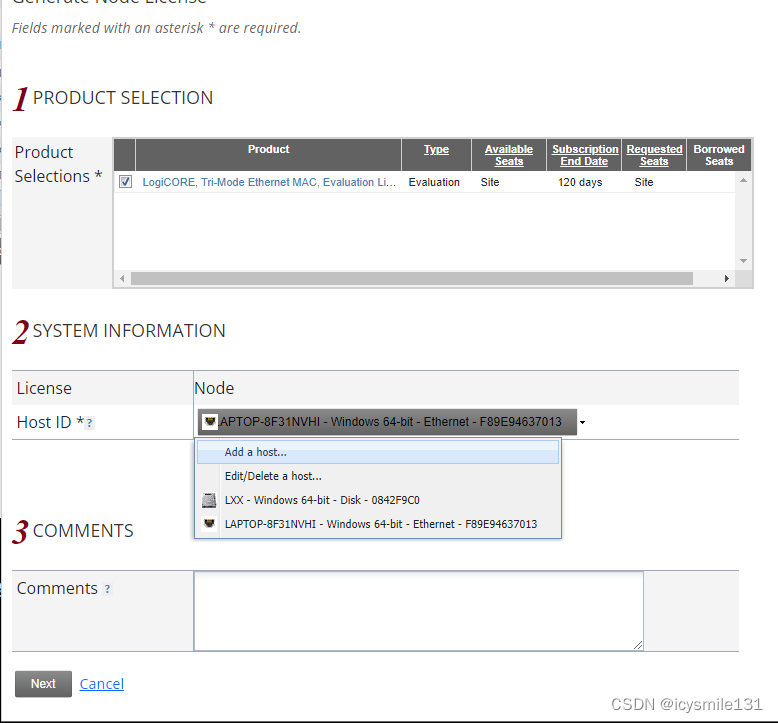Image resolution: width=778 pixels, height=723 pixels.
Task: Select LXX Windows 64-bit Disk host
Action: click(378, 500)
